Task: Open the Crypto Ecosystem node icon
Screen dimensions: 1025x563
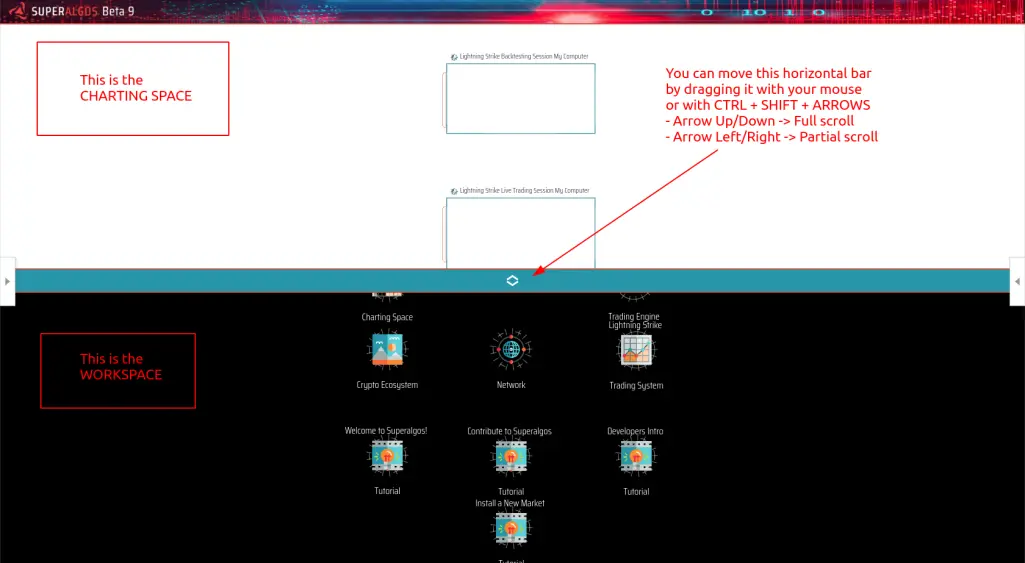Action: [387, 350]
